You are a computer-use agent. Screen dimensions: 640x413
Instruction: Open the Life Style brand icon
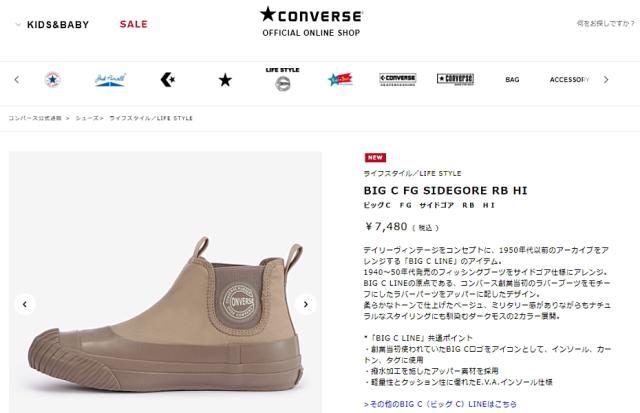coord(282,79)
